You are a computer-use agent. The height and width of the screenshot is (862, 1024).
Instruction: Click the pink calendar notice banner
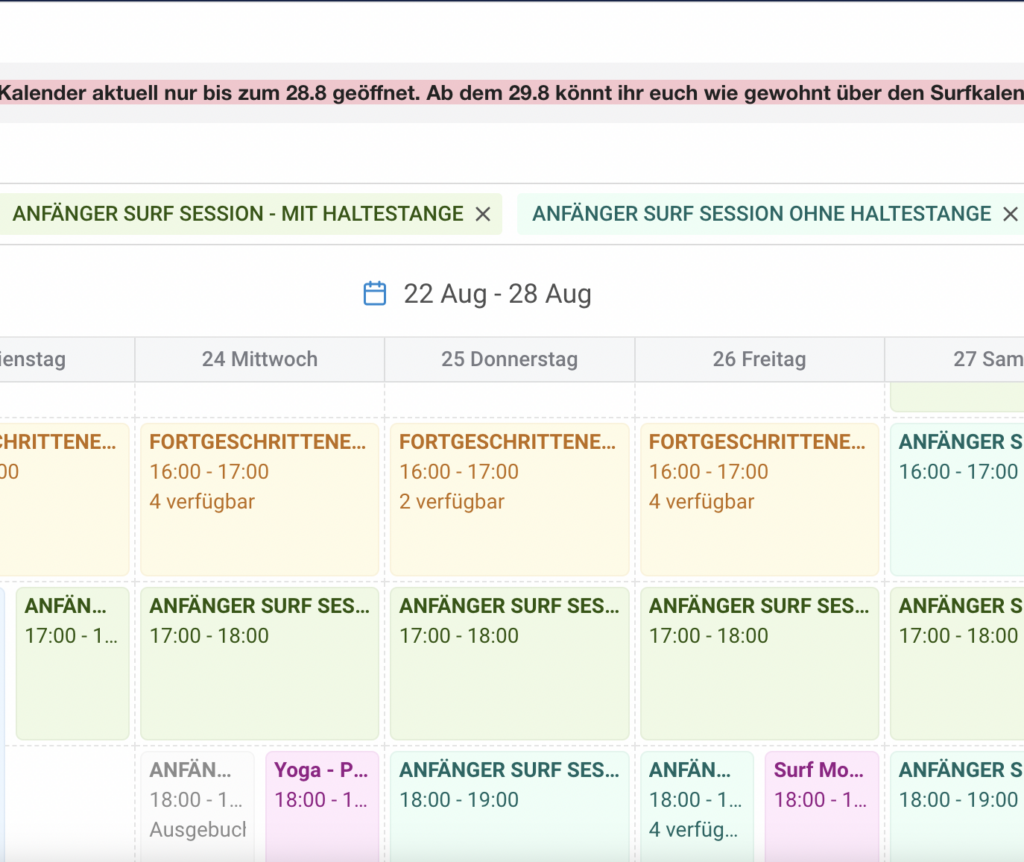(x=512, y=93)
